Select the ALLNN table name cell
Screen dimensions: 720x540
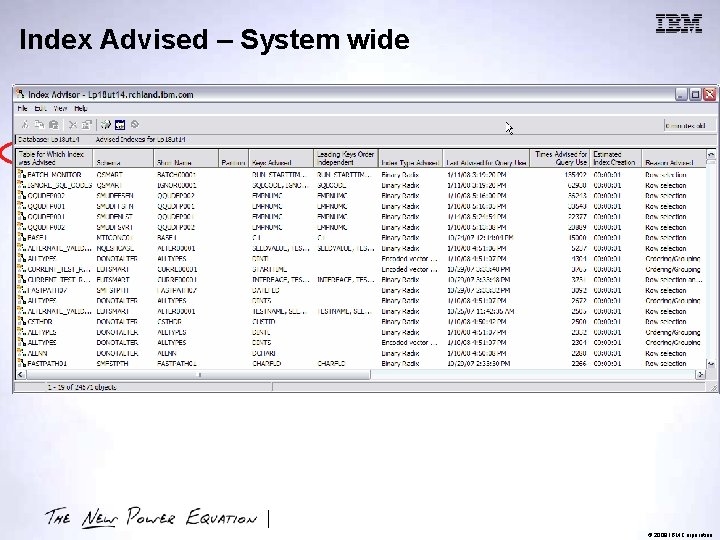point(37,353)
